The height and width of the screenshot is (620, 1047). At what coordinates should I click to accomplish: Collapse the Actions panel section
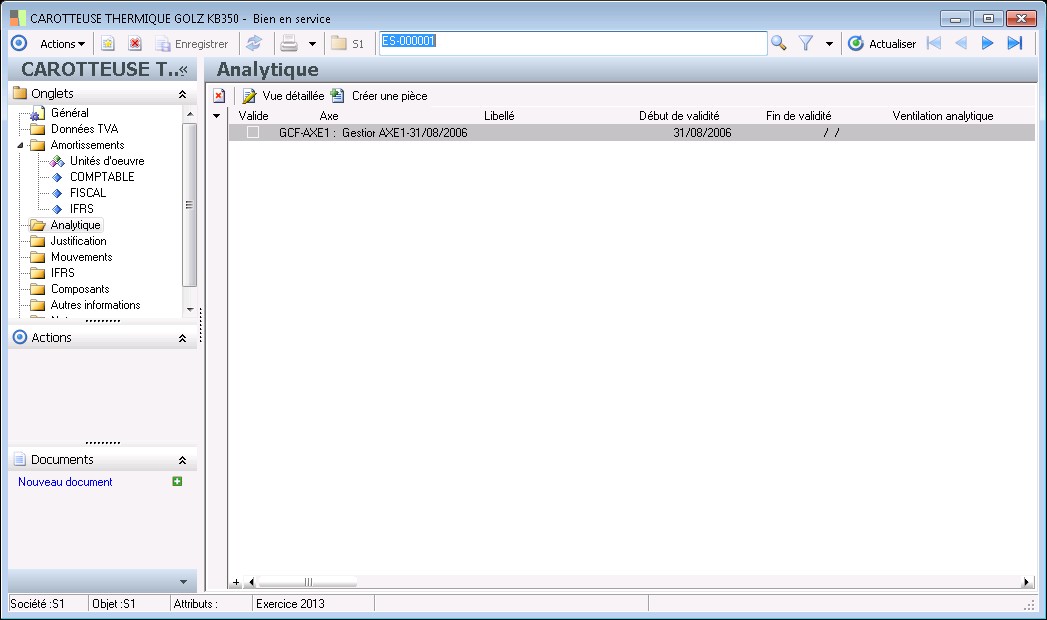point(182,338)
